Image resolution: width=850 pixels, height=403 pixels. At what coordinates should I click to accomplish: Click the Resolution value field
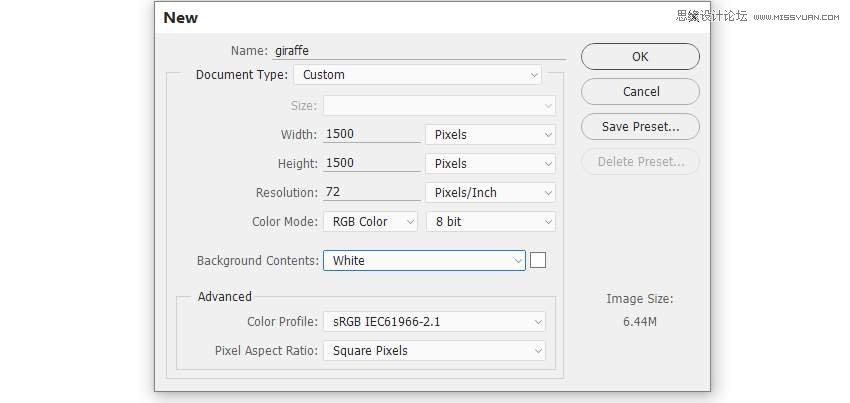click(x=371, y=192)
